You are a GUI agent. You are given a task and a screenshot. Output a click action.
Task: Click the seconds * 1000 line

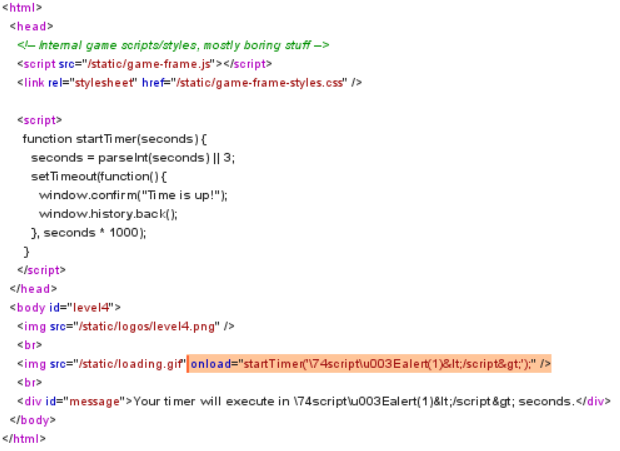(x=89, y=232)
